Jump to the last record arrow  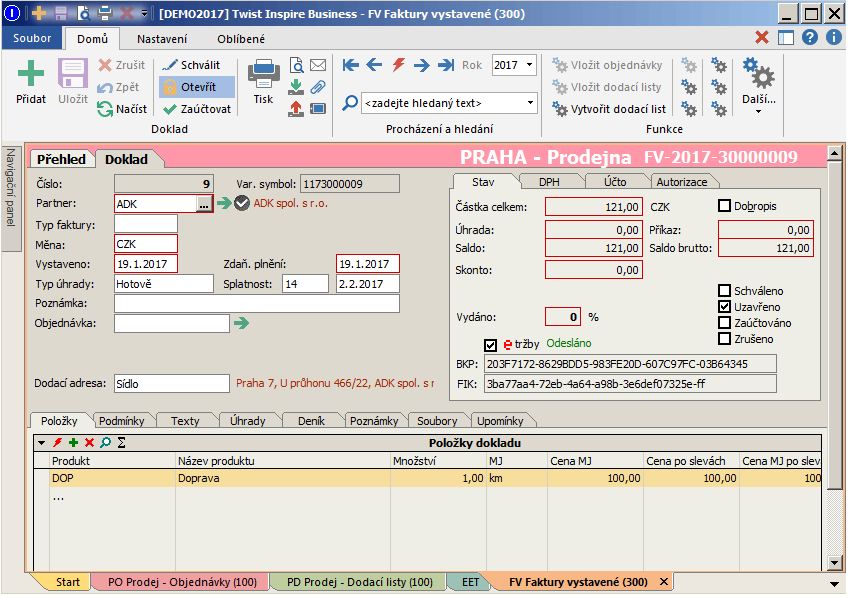446,65
